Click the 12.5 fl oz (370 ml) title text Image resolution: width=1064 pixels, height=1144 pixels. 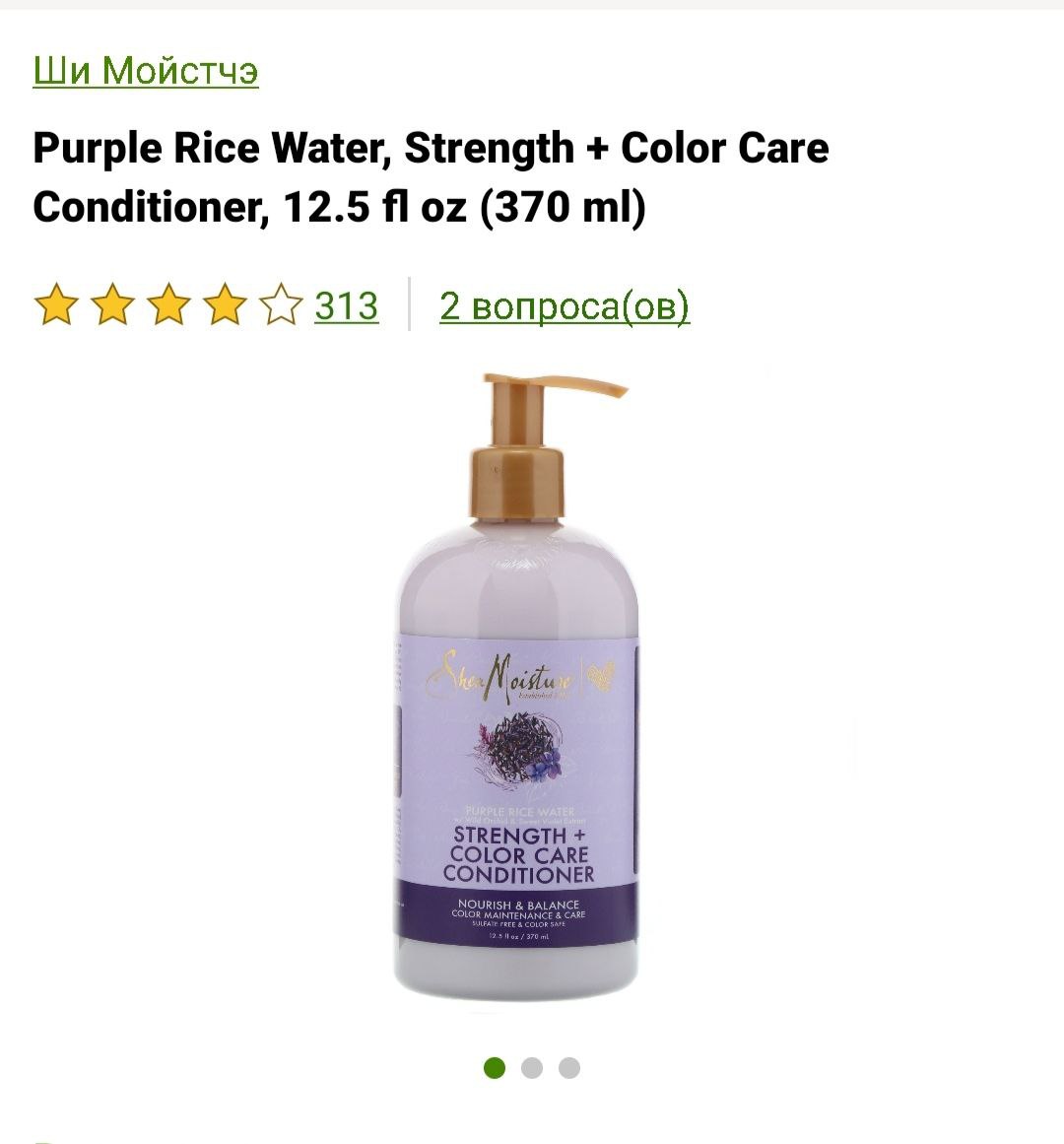[x=465, y=207]
